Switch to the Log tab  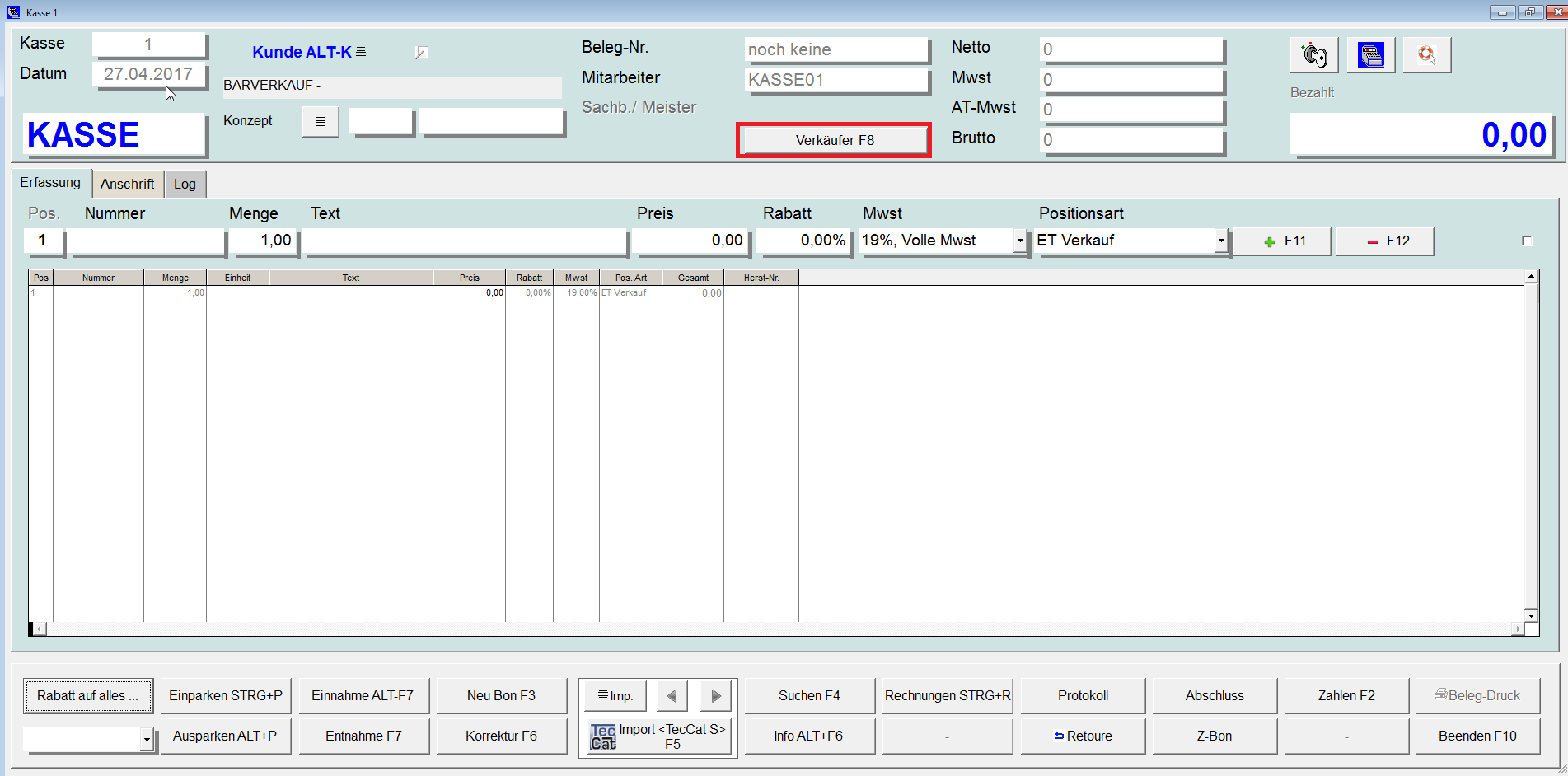pyautogui.click(x=185, y=184)
